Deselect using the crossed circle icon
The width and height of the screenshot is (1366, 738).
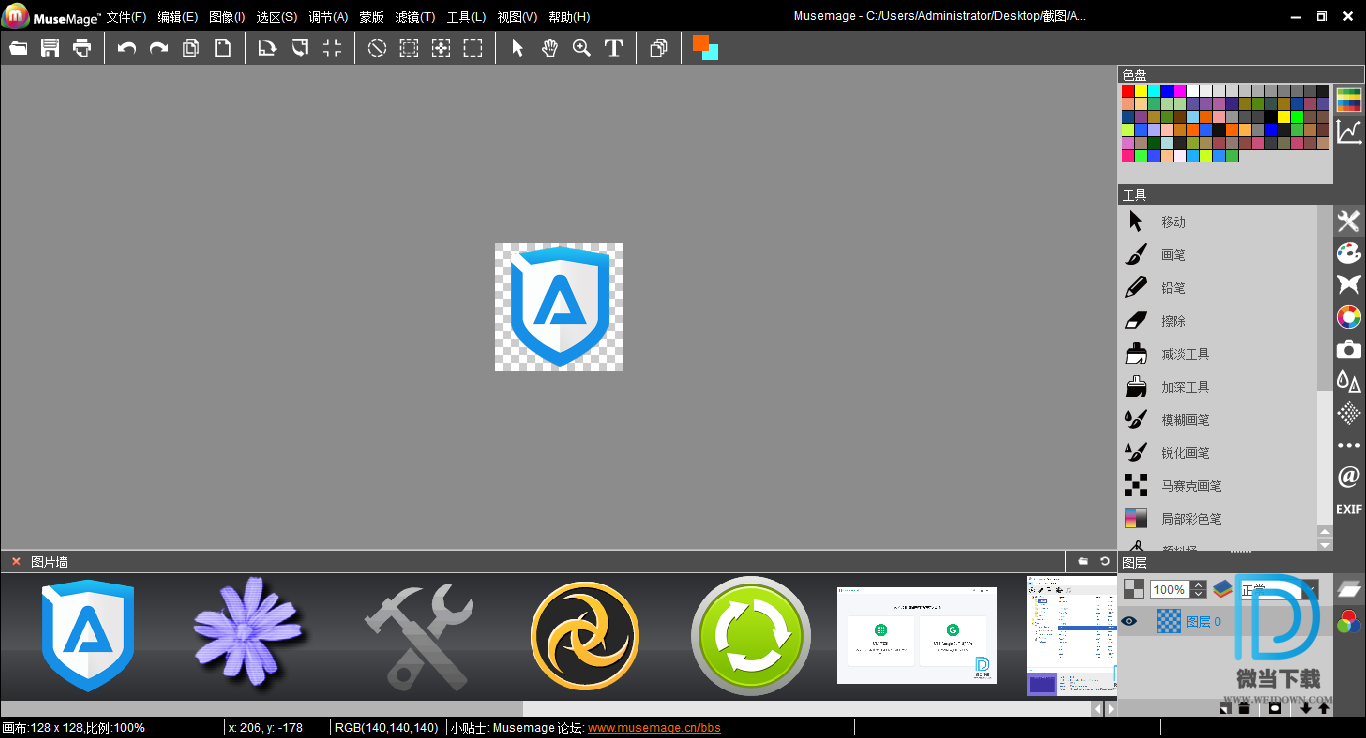click(377, 48)
